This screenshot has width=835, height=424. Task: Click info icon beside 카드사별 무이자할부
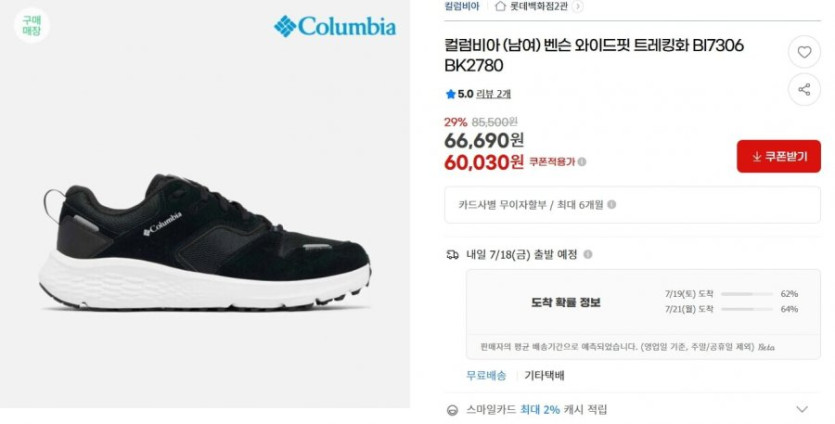point(612,204)
